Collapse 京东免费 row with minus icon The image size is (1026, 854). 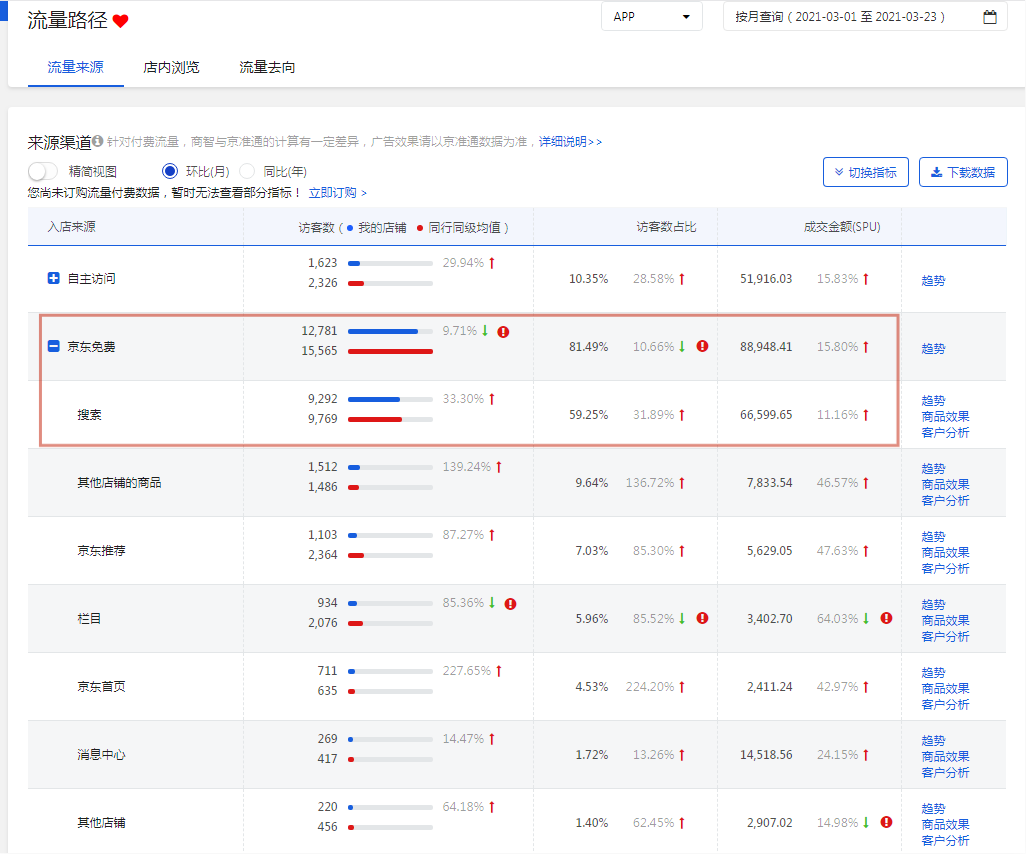coord(54,346)
